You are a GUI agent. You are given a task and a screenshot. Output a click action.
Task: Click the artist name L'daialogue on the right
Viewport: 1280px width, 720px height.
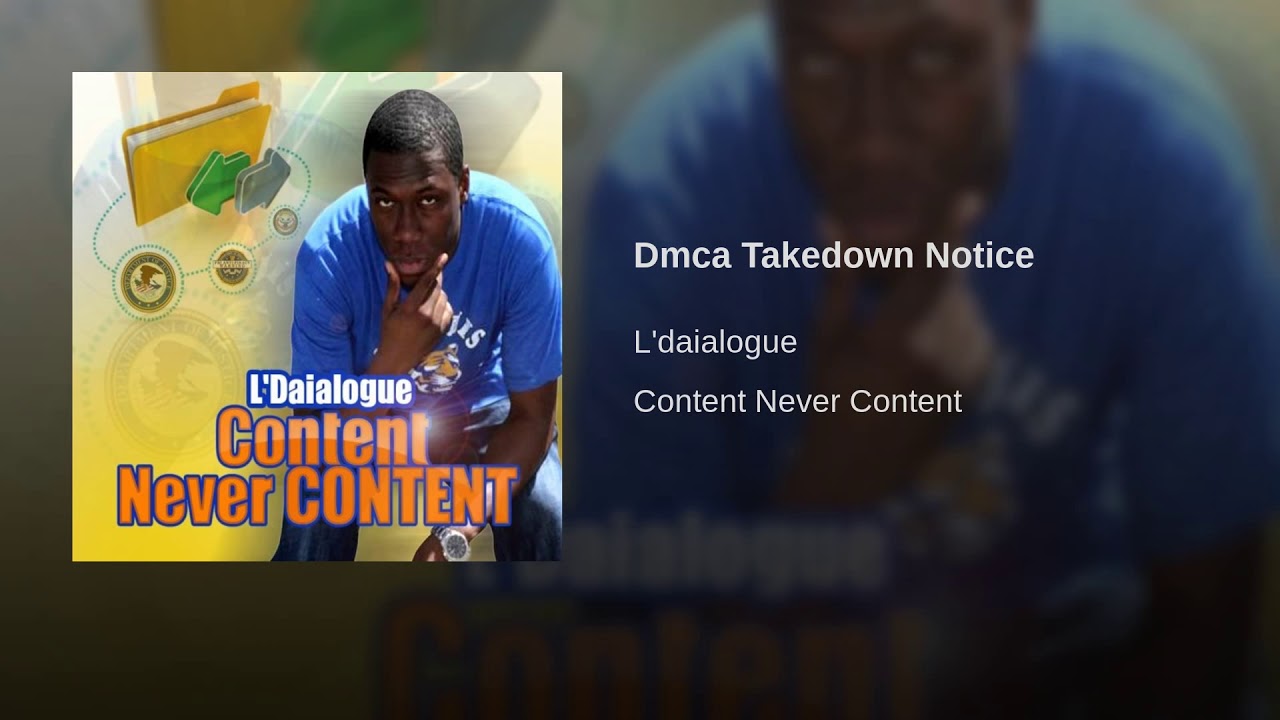[x=715, y=342]
